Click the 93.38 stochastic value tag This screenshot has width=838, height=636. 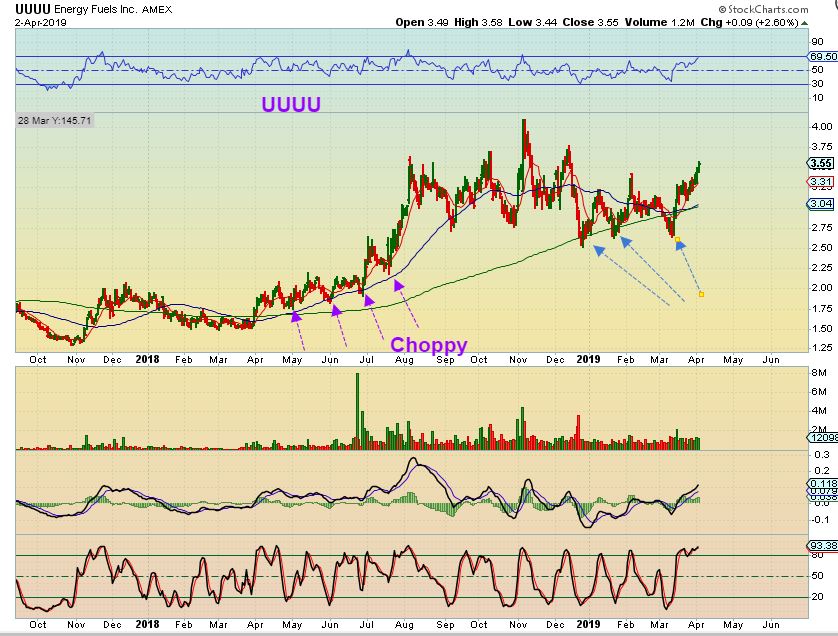click(x=822, y=546)
